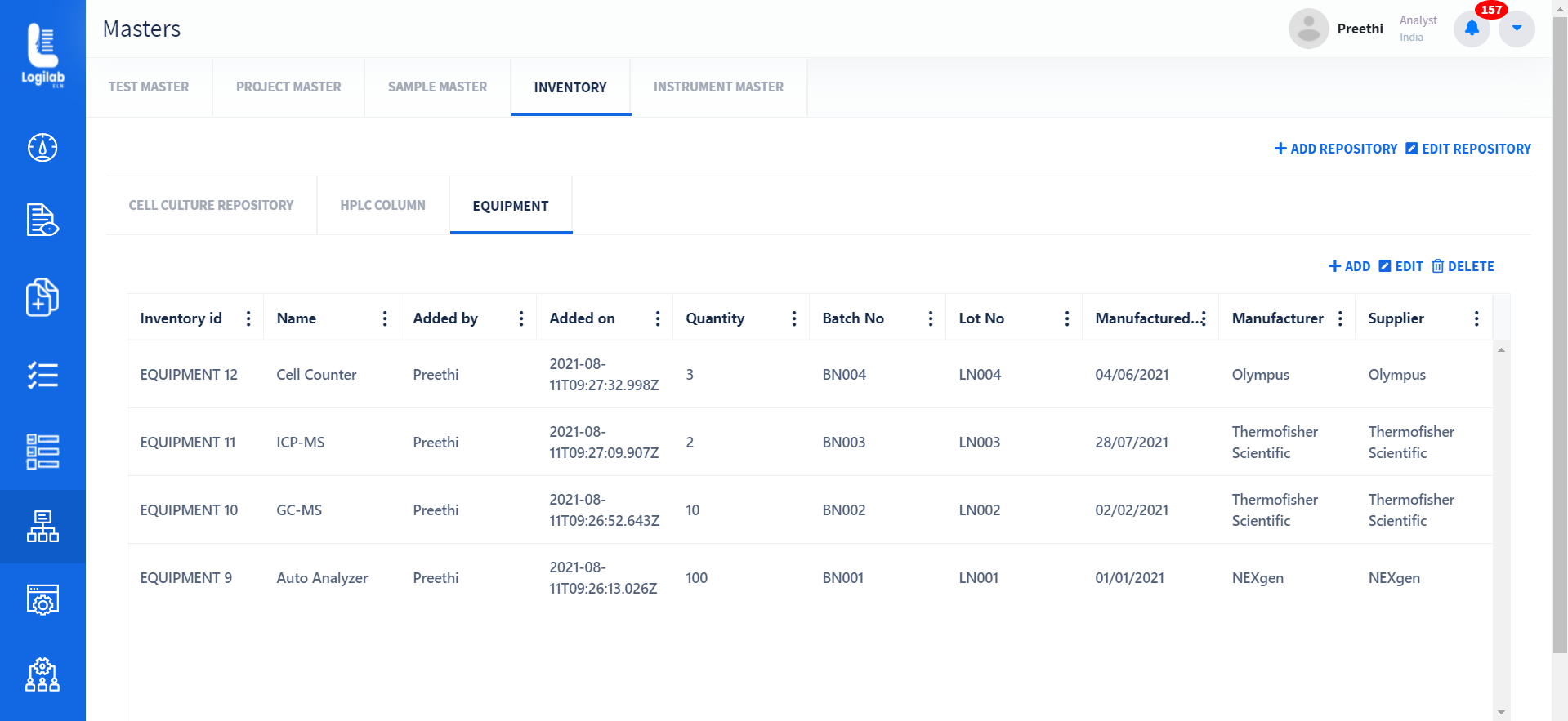
Task: Open the Supplier column options menu
Action: 1476,318
